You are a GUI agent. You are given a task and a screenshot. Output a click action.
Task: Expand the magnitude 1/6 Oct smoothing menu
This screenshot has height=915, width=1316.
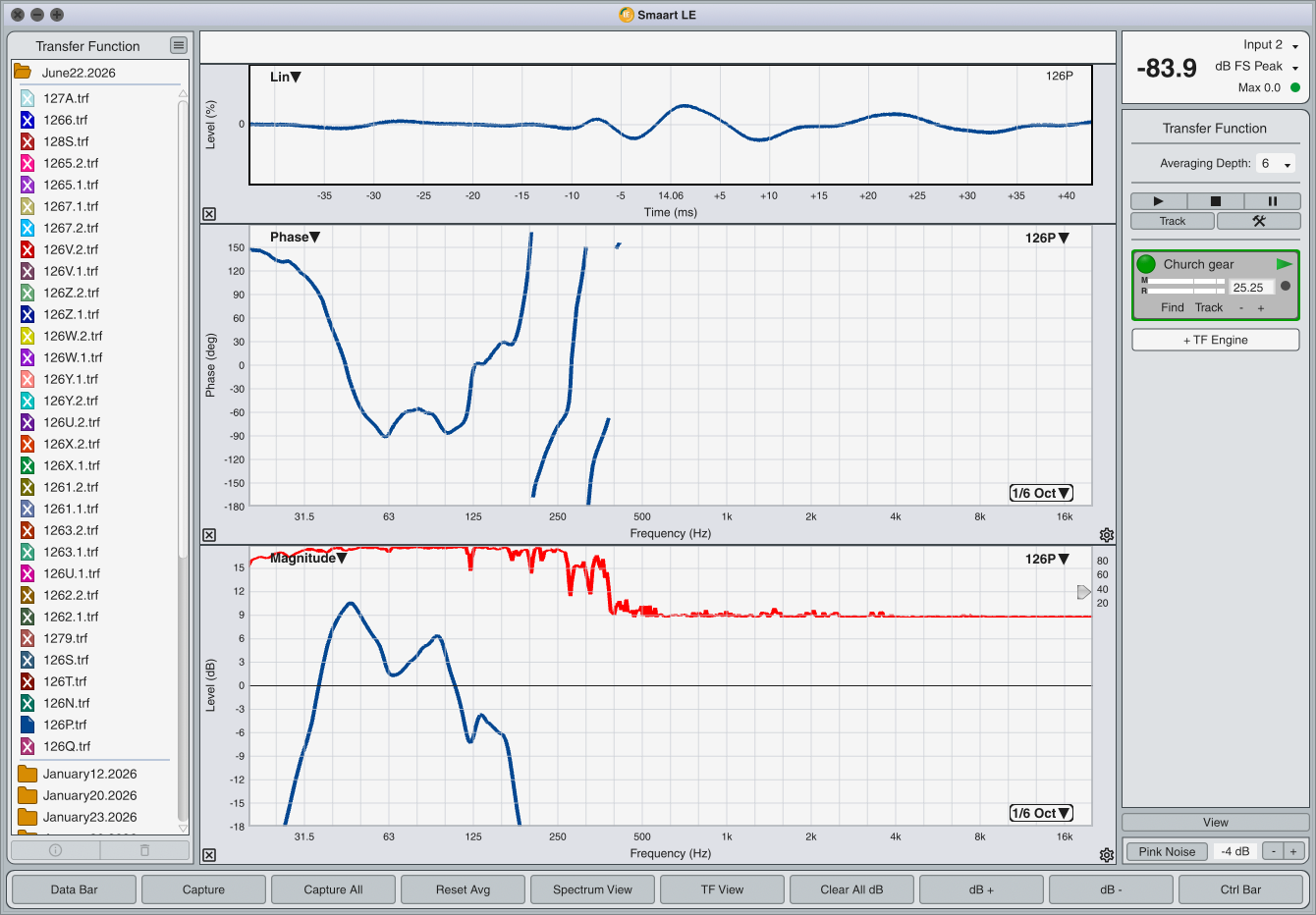pos(1041,813)
